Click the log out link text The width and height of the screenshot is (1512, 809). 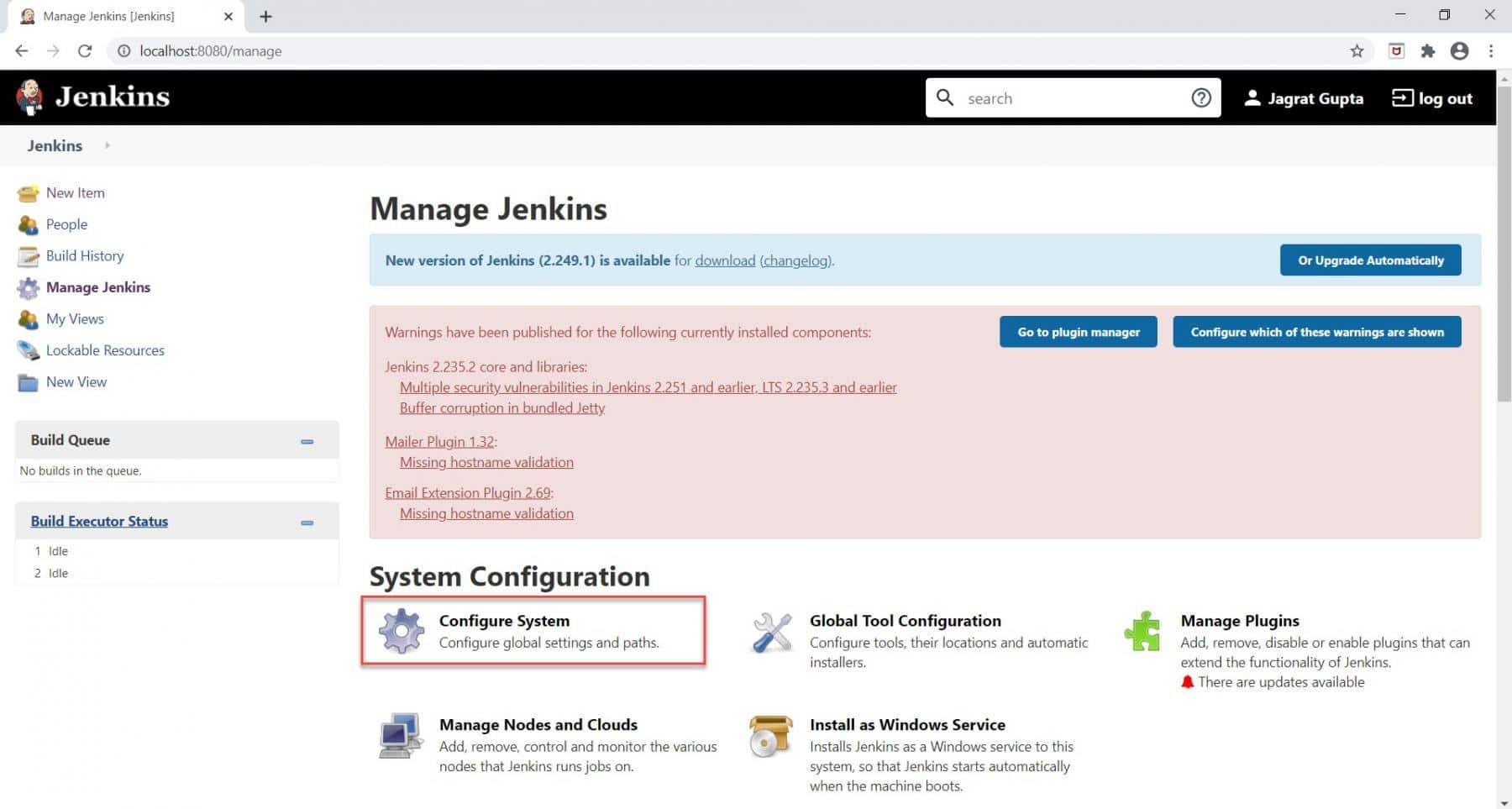(1445, 98)
